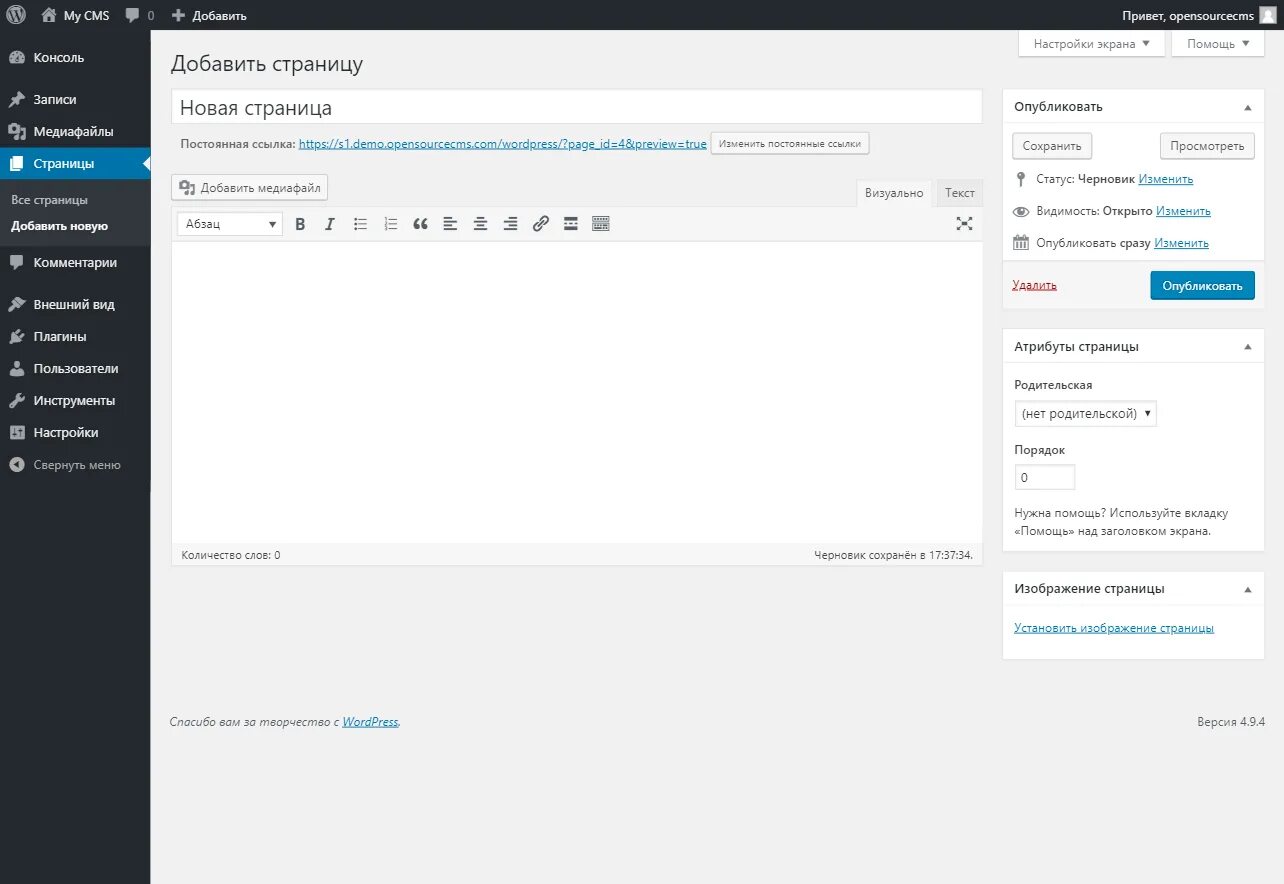Switch to the Визуально editor tab
This screenshot has width=1284, height=884.
(x=894, y=193)
